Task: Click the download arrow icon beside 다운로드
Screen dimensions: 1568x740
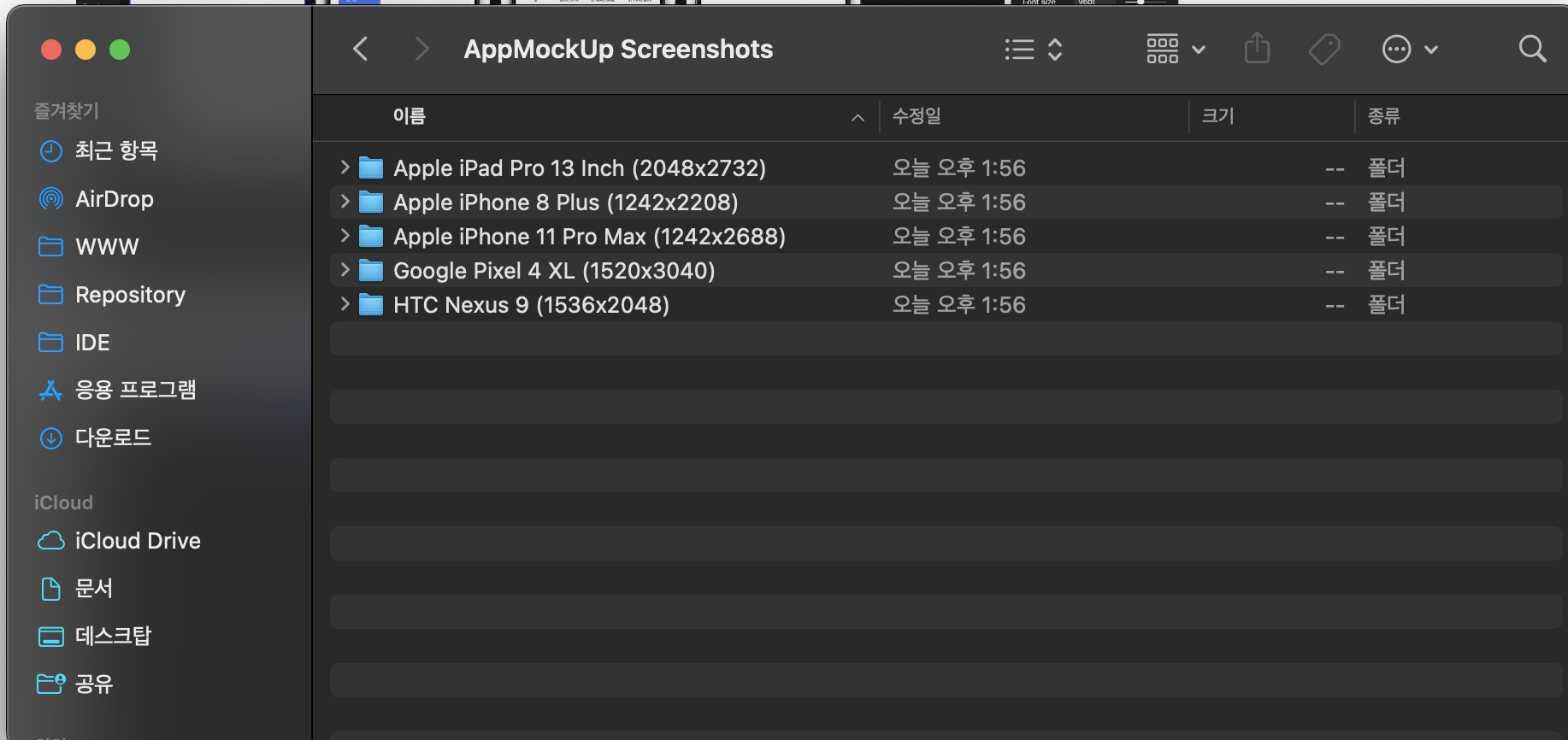Action: click(x=51, y=438)
